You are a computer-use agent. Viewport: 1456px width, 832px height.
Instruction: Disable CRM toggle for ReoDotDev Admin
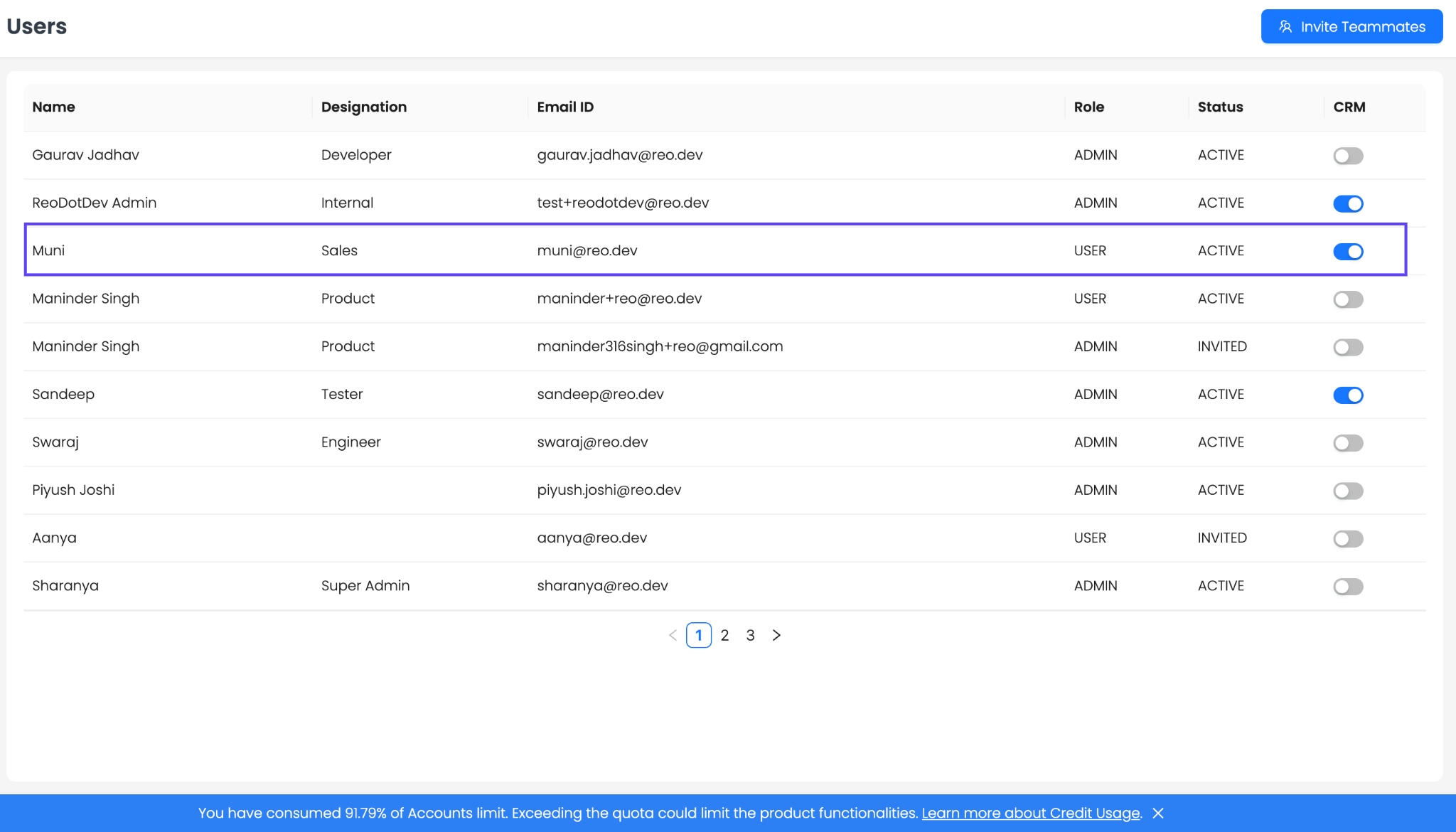click(1347, 203)
